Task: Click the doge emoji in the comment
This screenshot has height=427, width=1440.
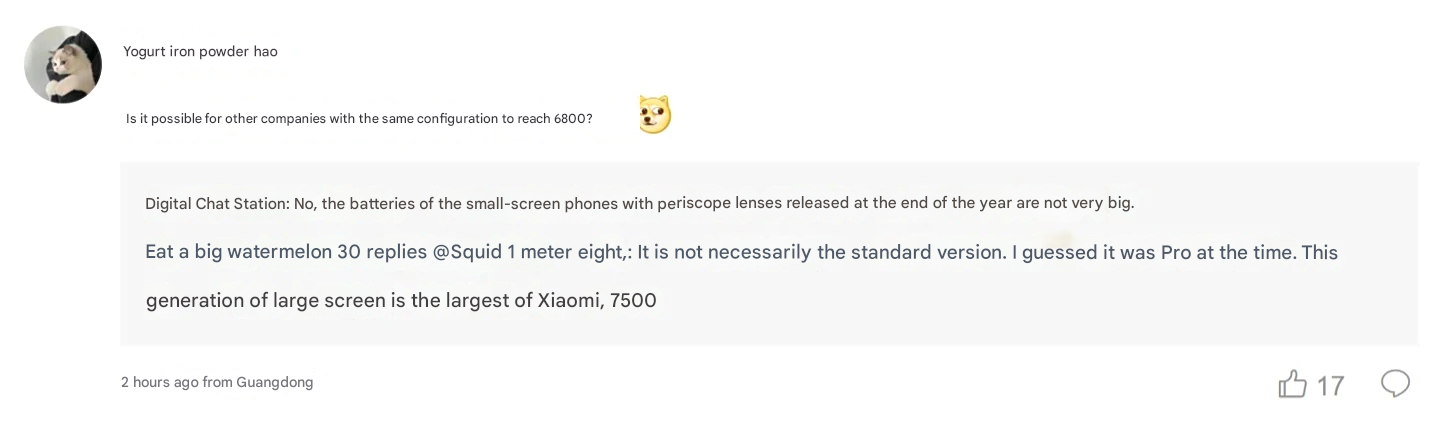Action: pos(655,115)
